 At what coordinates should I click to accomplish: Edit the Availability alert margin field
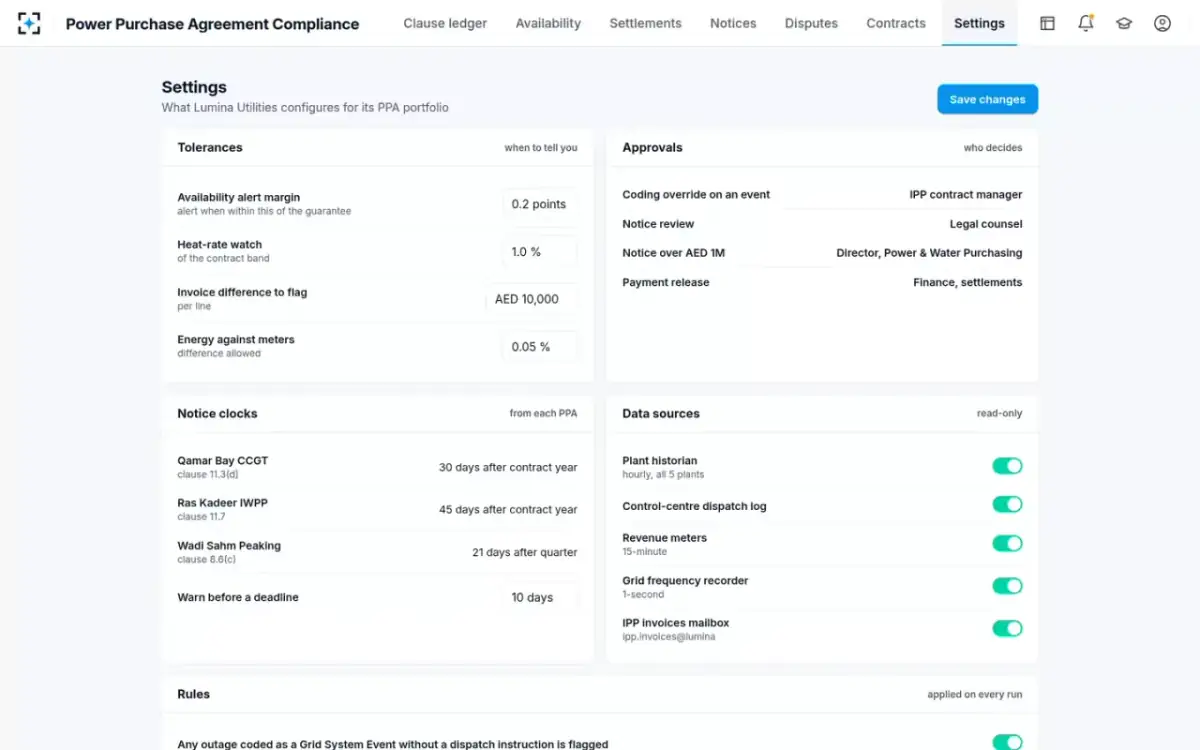539,204
